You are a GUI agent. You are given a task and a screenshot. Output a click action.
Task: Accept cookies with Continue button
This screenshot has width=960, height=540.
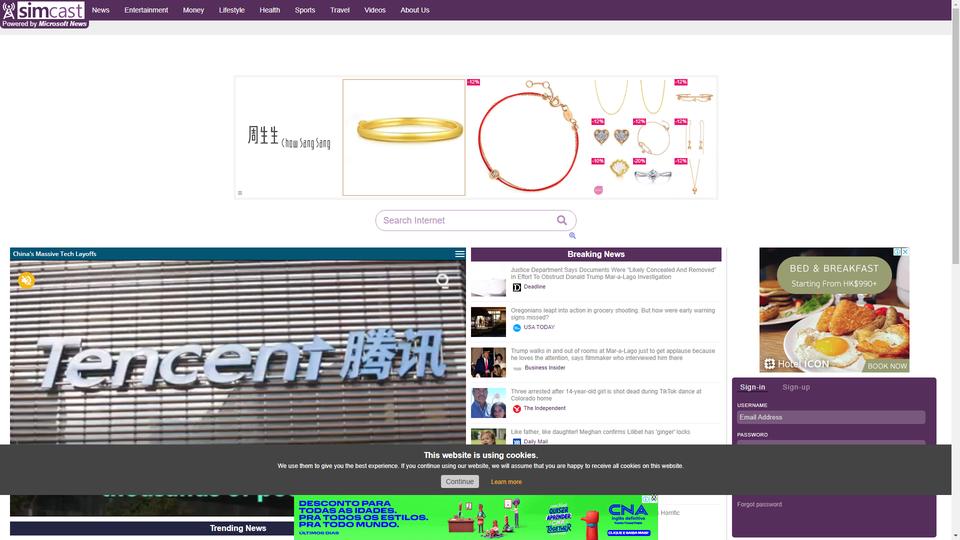(x=460, y=482)
